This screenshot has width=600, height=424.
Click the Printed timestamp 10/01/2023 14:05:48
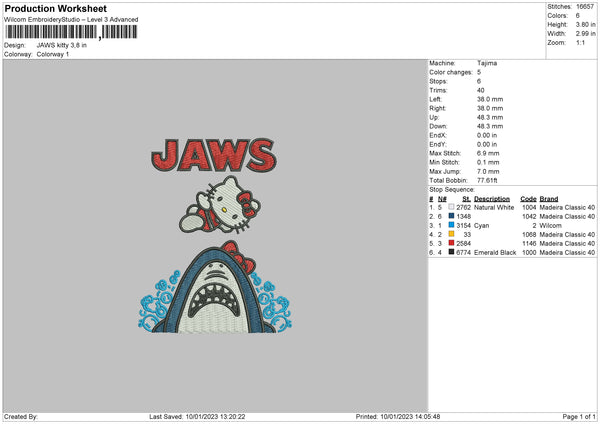click(410, 417)
